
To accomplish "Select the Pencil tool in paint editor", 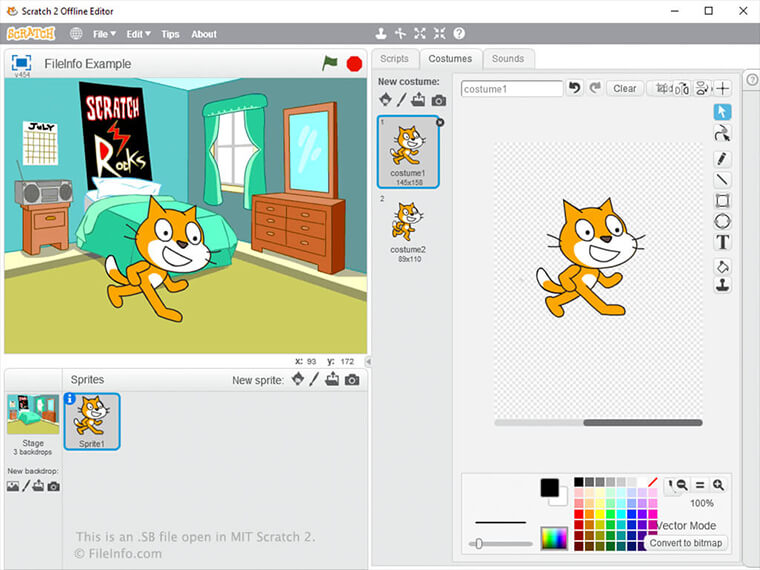I will (x=722, y=159).
